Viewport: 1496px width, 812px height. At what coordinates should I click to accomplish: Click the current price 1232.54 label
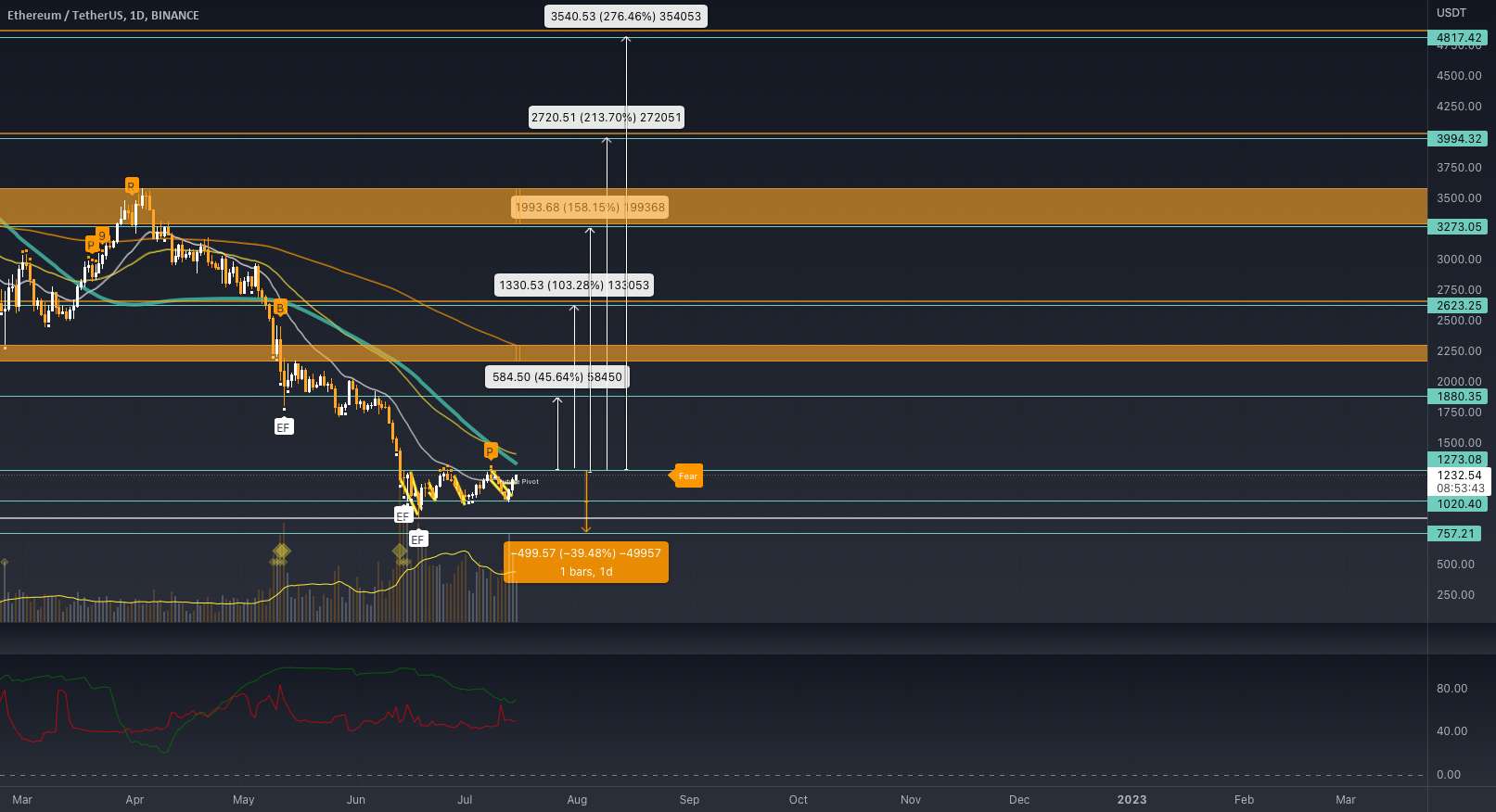click(x=1458, y=475)
